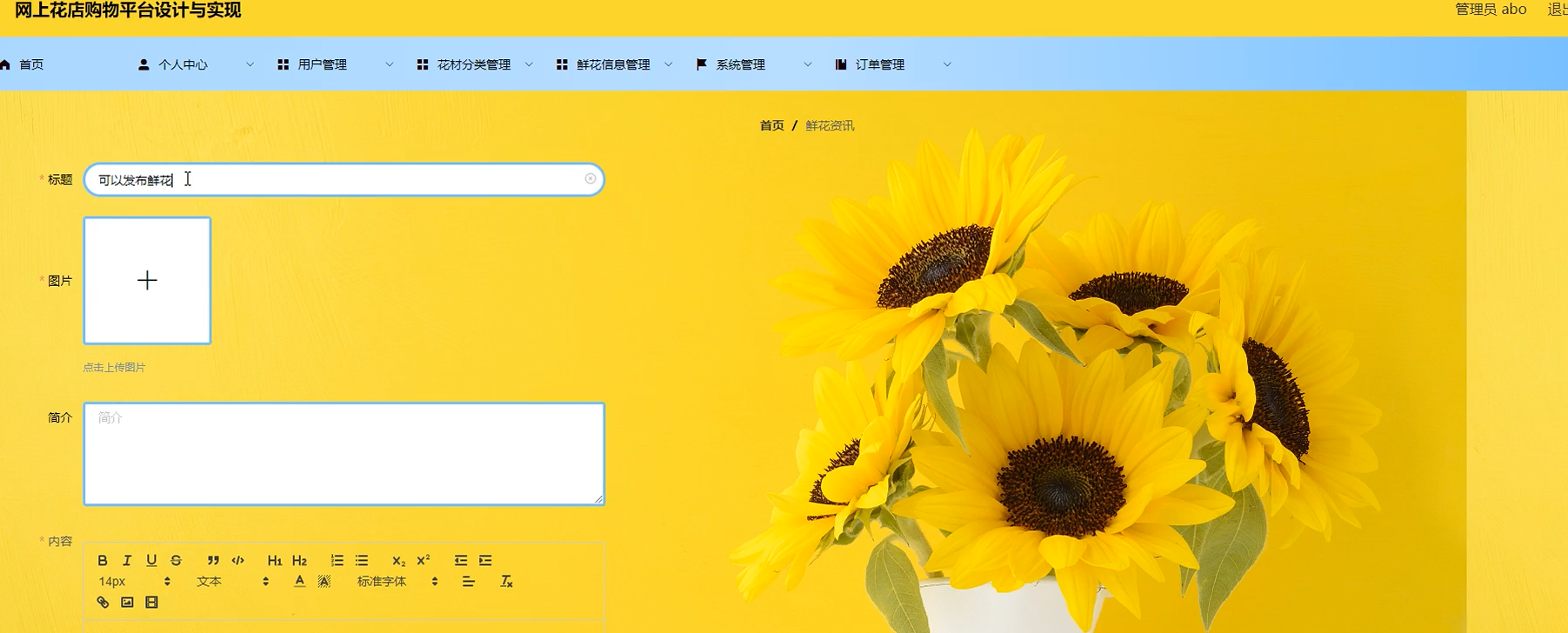The height and width of the screenshot is (633, 1568).
Task: Clear the 标题 field with its clear icon
Action: point(591,178)
